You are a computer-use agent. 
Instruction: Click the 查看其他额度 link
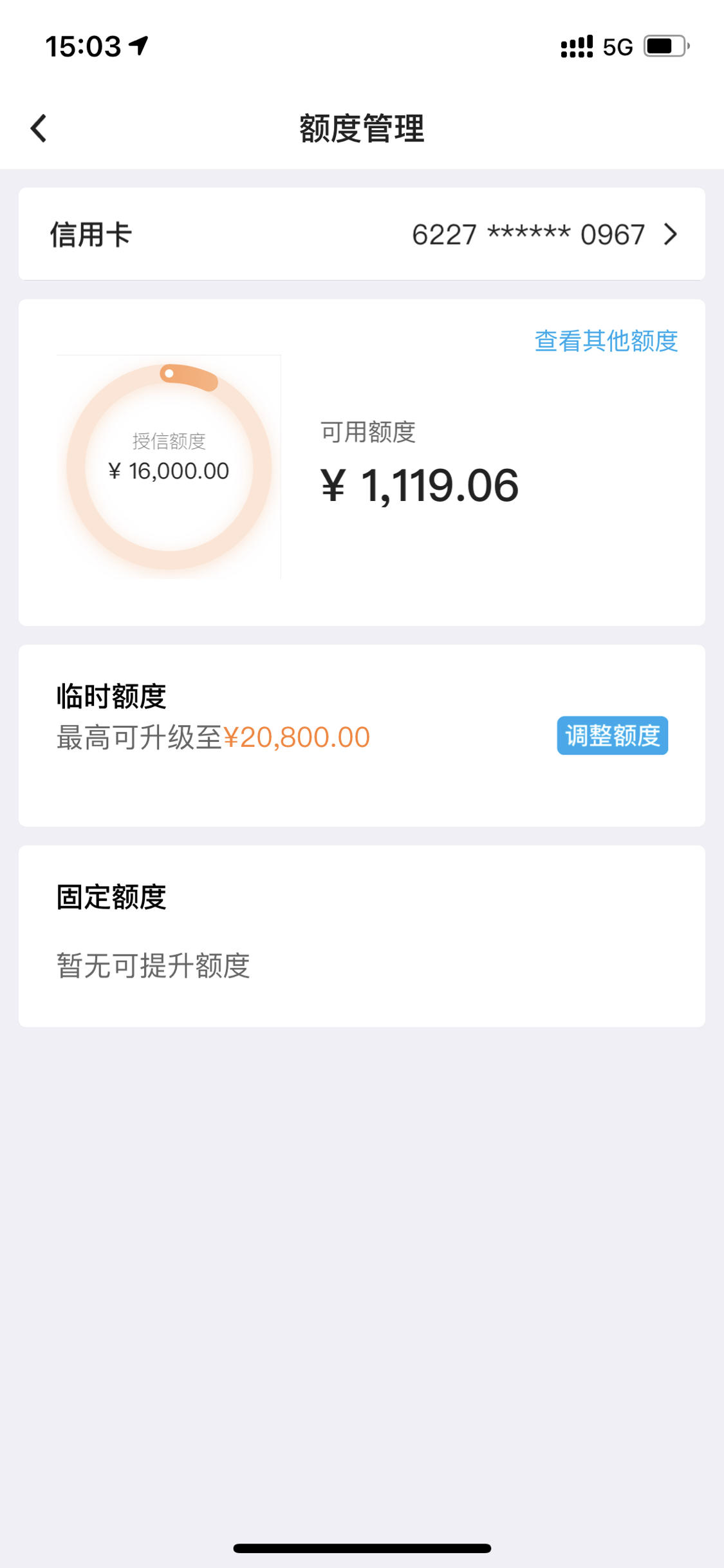[606, 341]
